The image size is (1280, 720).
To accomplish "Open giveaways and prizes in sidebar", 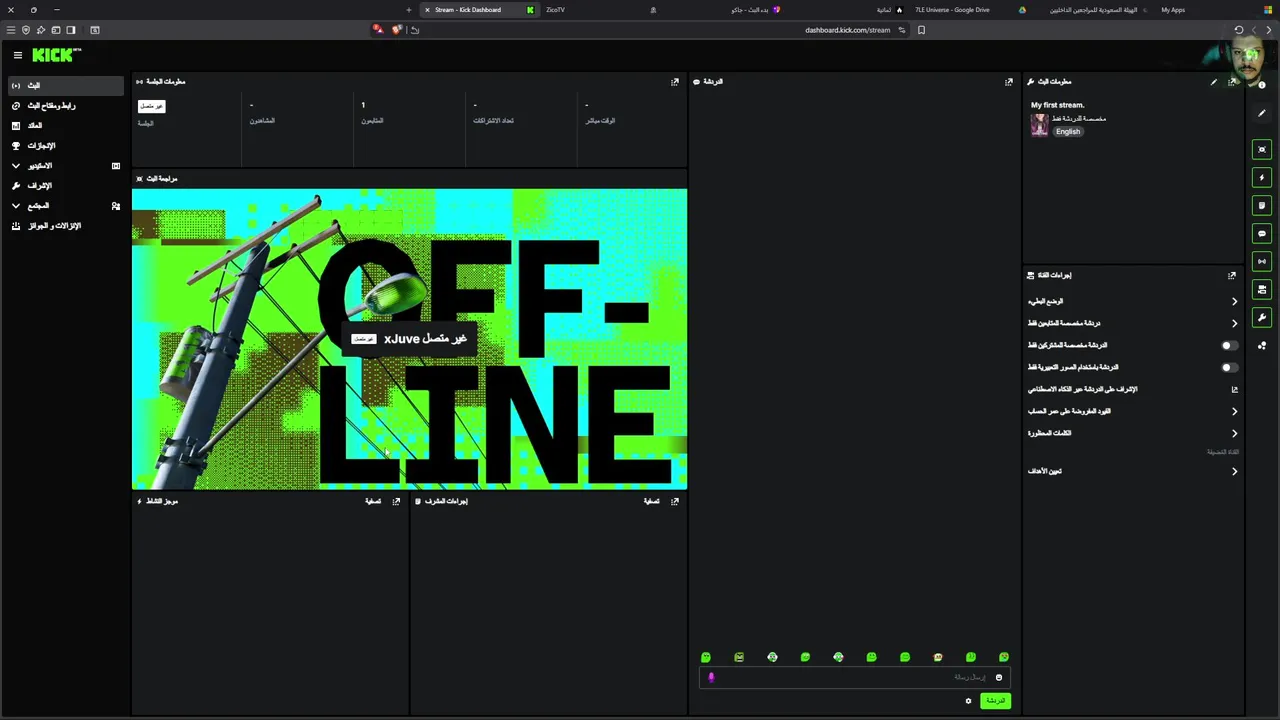I will click(65, 226).
